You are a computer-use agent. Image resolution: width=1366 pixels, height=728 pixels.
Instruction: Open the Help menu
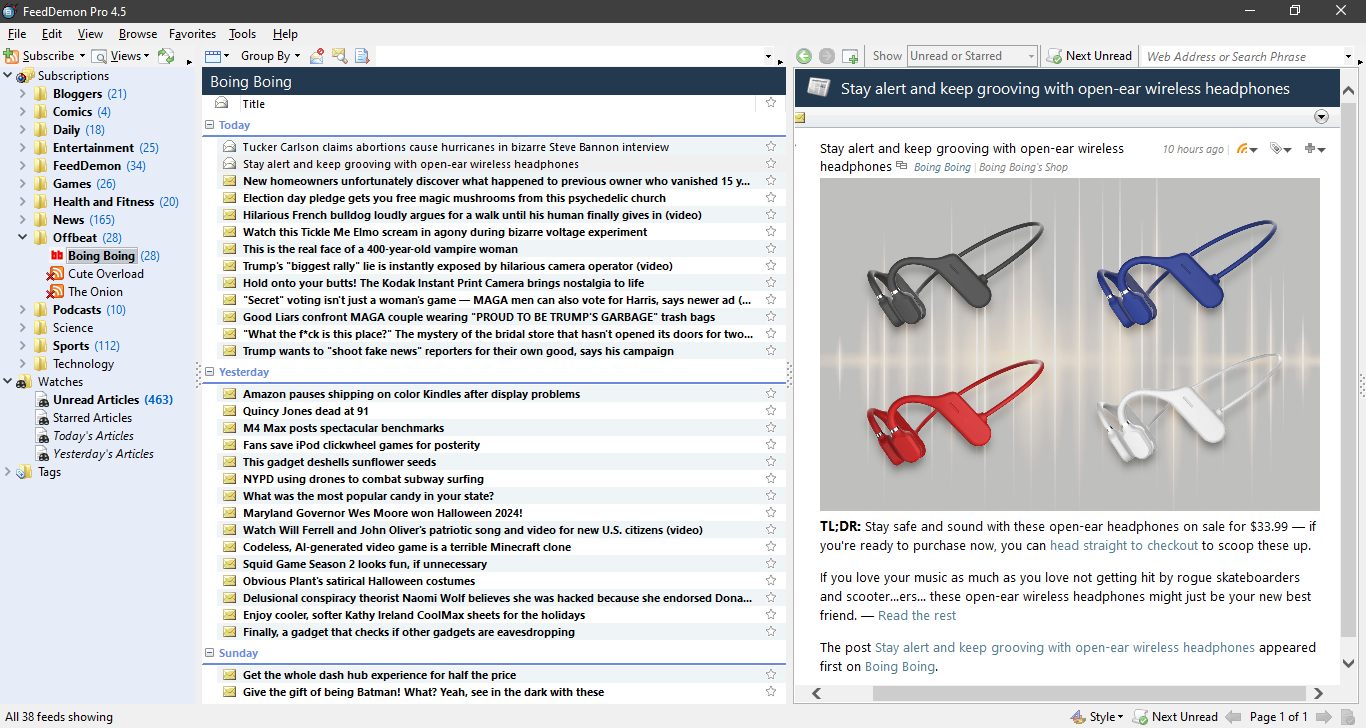point(285,34)
